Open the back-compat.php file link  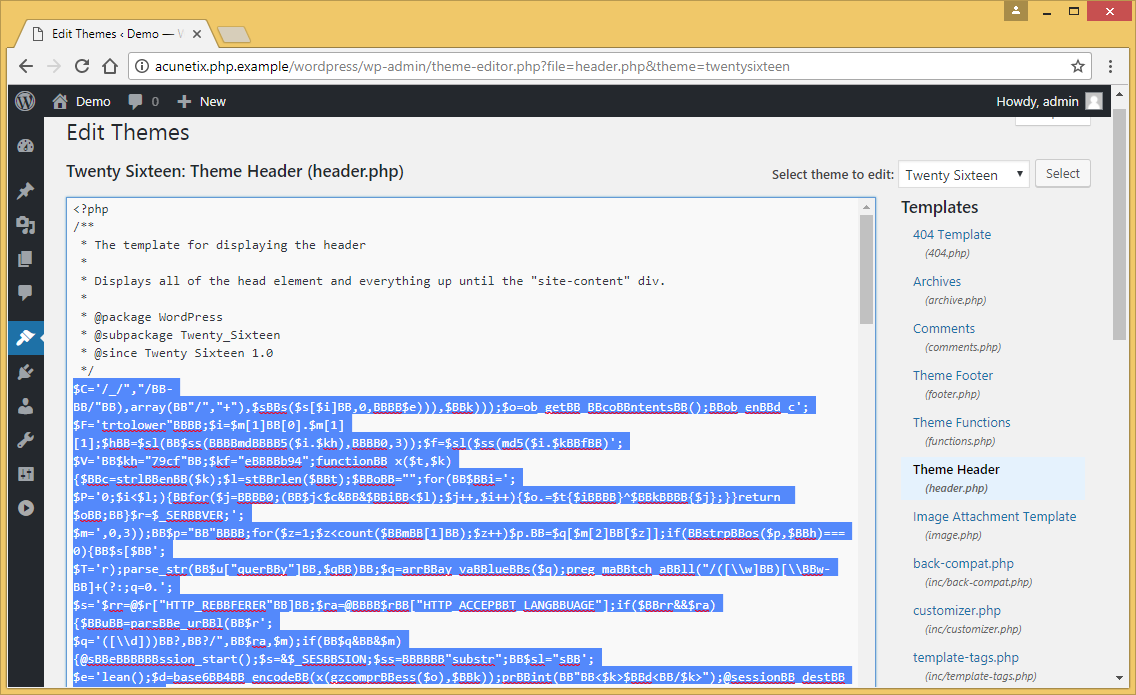click(963, 564)
